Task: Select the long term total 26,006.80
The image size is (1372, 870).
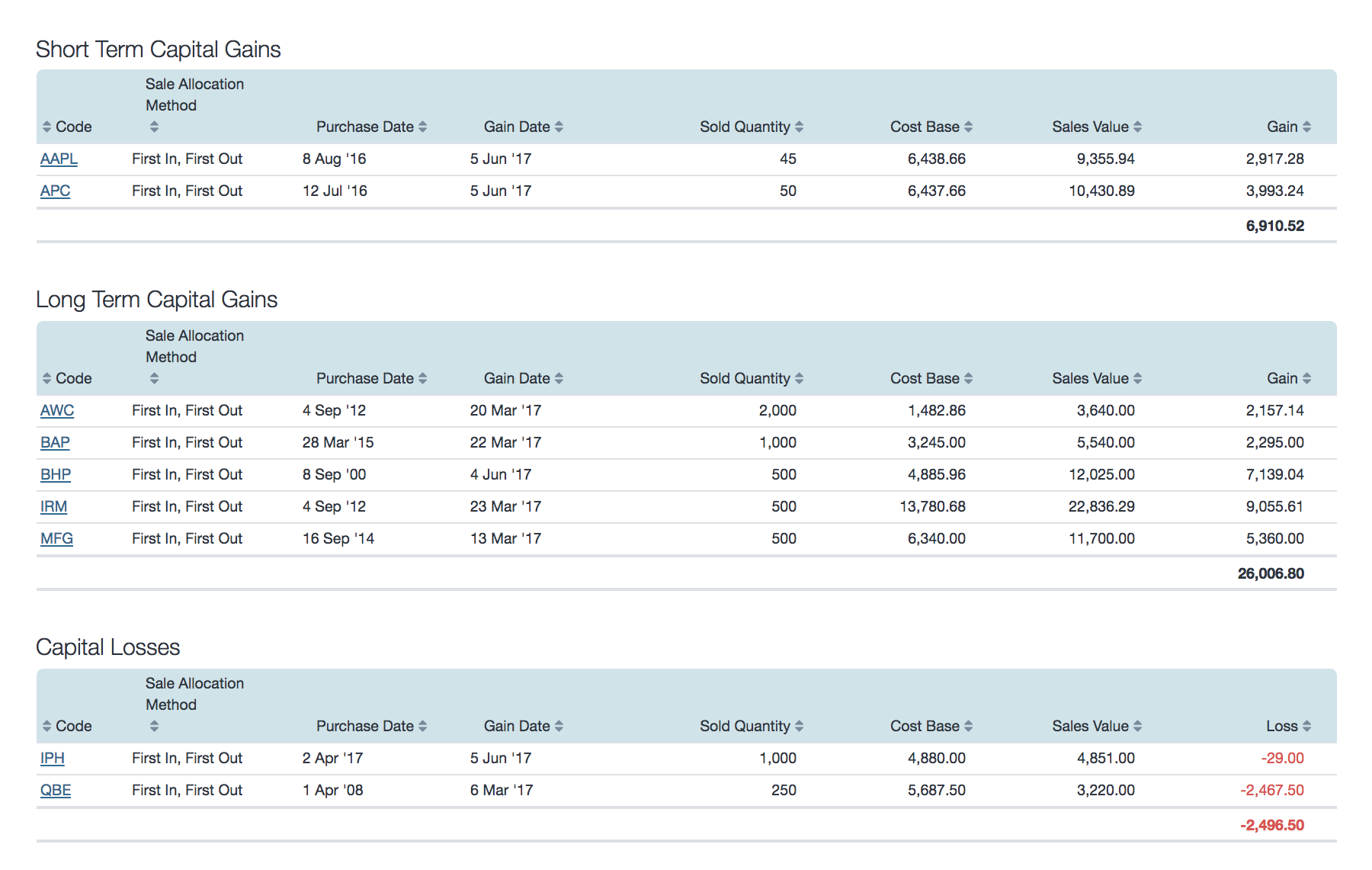Action: coord(1271,573)
